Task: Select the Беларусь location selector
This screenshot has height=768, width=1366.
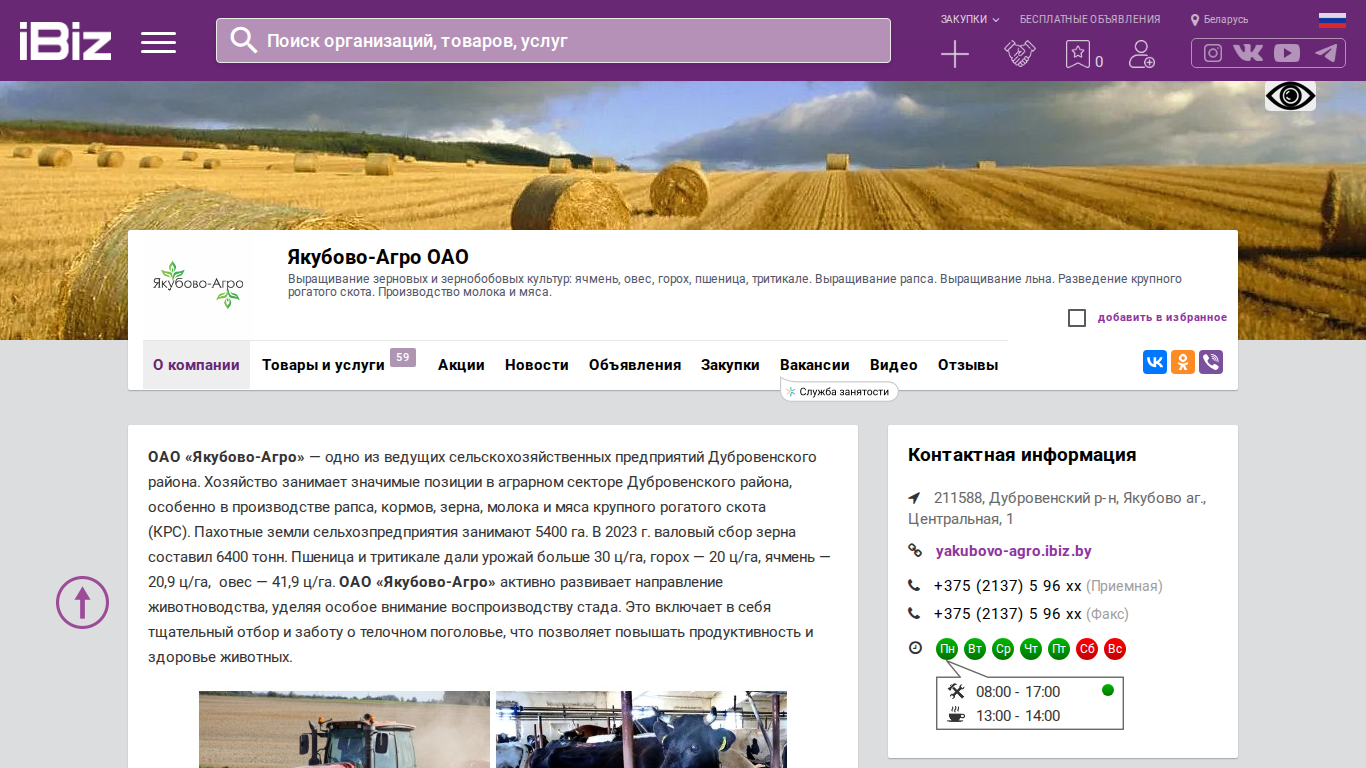Action: click(x=1219, y=19)
